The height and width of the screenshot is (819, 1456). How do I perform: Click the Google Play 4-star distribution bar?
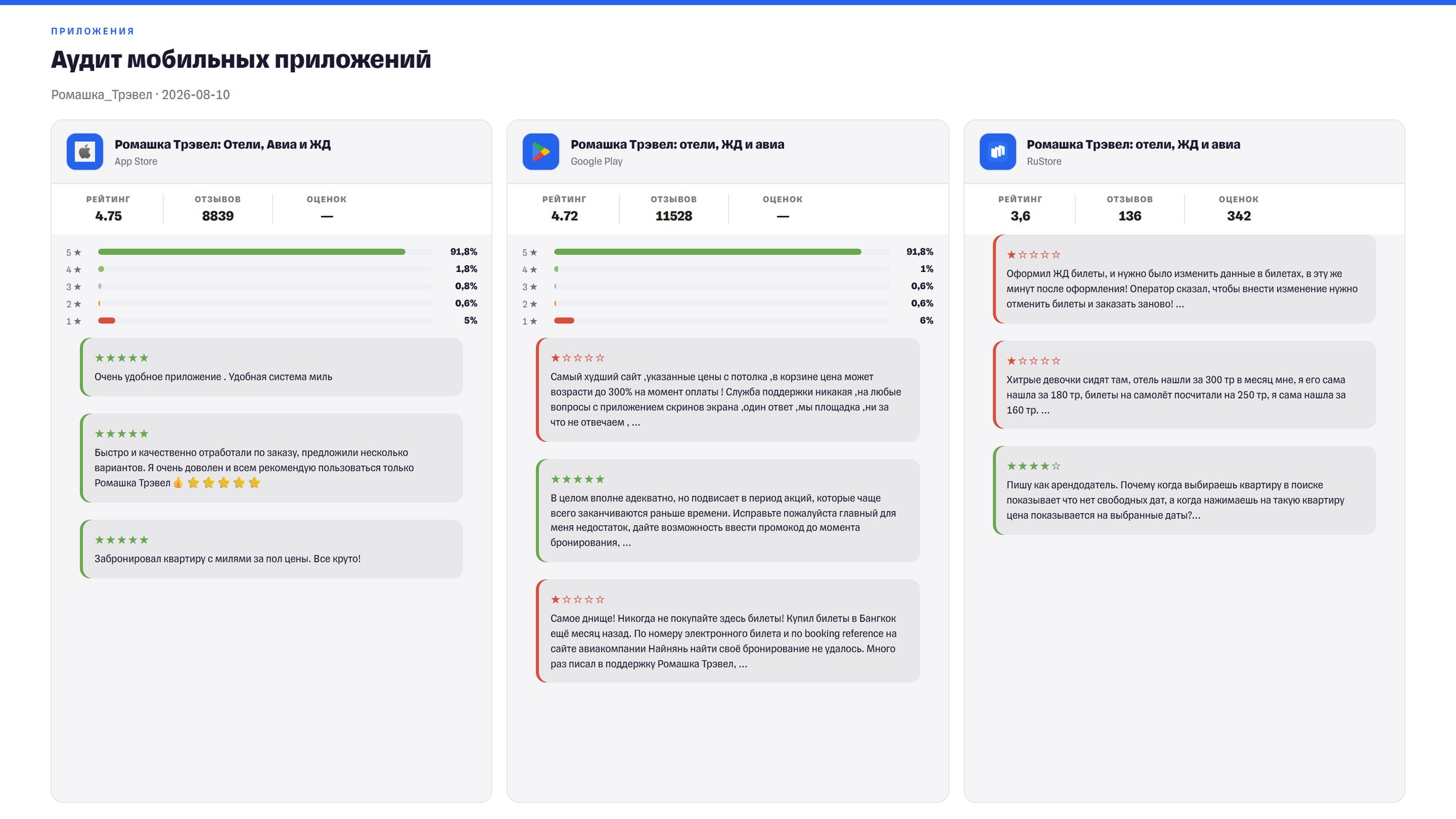722,269
